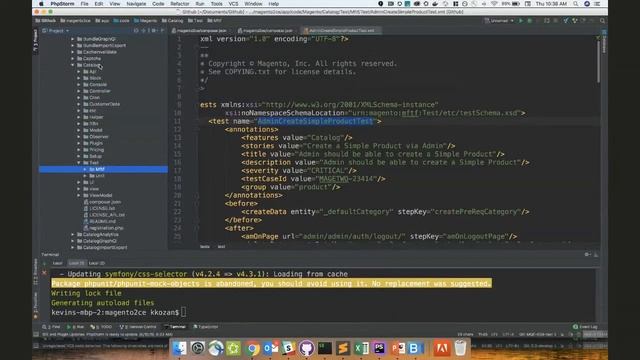Open the Refactor menu
Screen dimensions: 640x360
180,4
